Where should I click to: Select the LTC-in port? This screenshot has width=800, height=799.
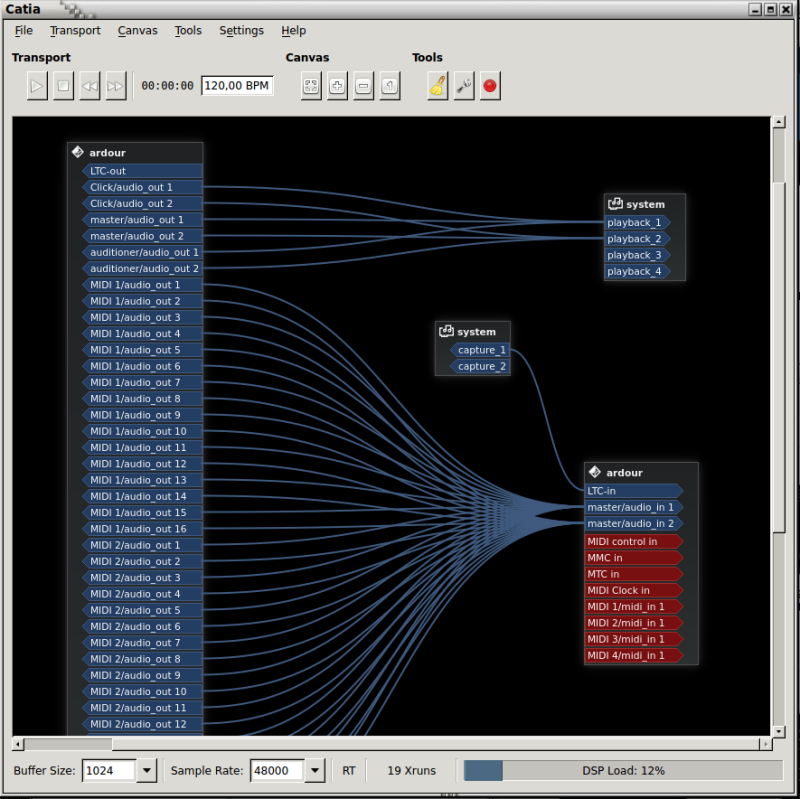tap(634, 491)
